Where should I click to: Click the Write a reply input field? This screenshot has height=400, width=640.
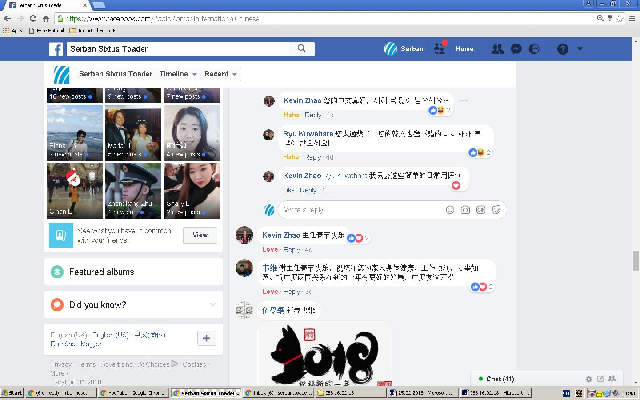[362, 210]
